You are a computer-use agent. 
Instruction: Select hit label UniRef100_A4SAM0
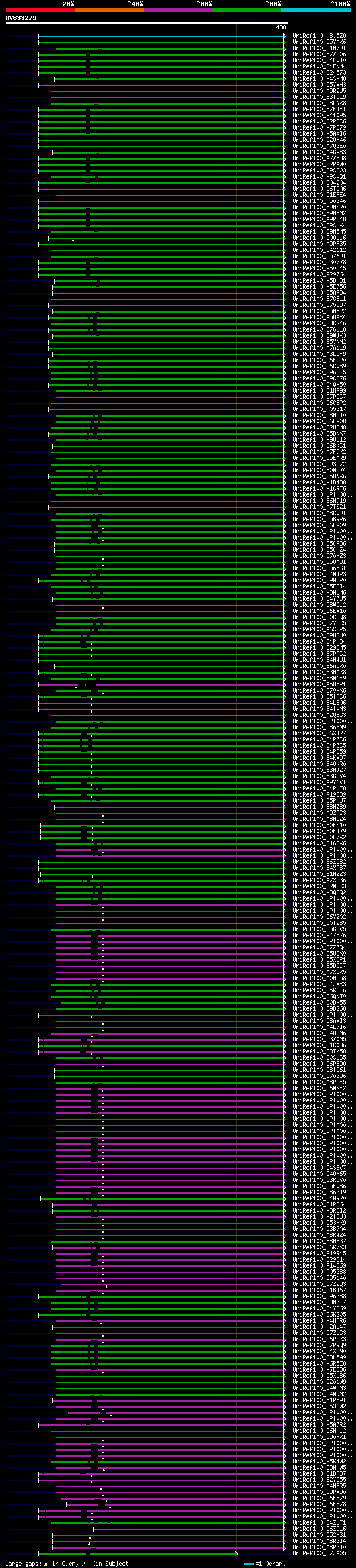point(319,79)
